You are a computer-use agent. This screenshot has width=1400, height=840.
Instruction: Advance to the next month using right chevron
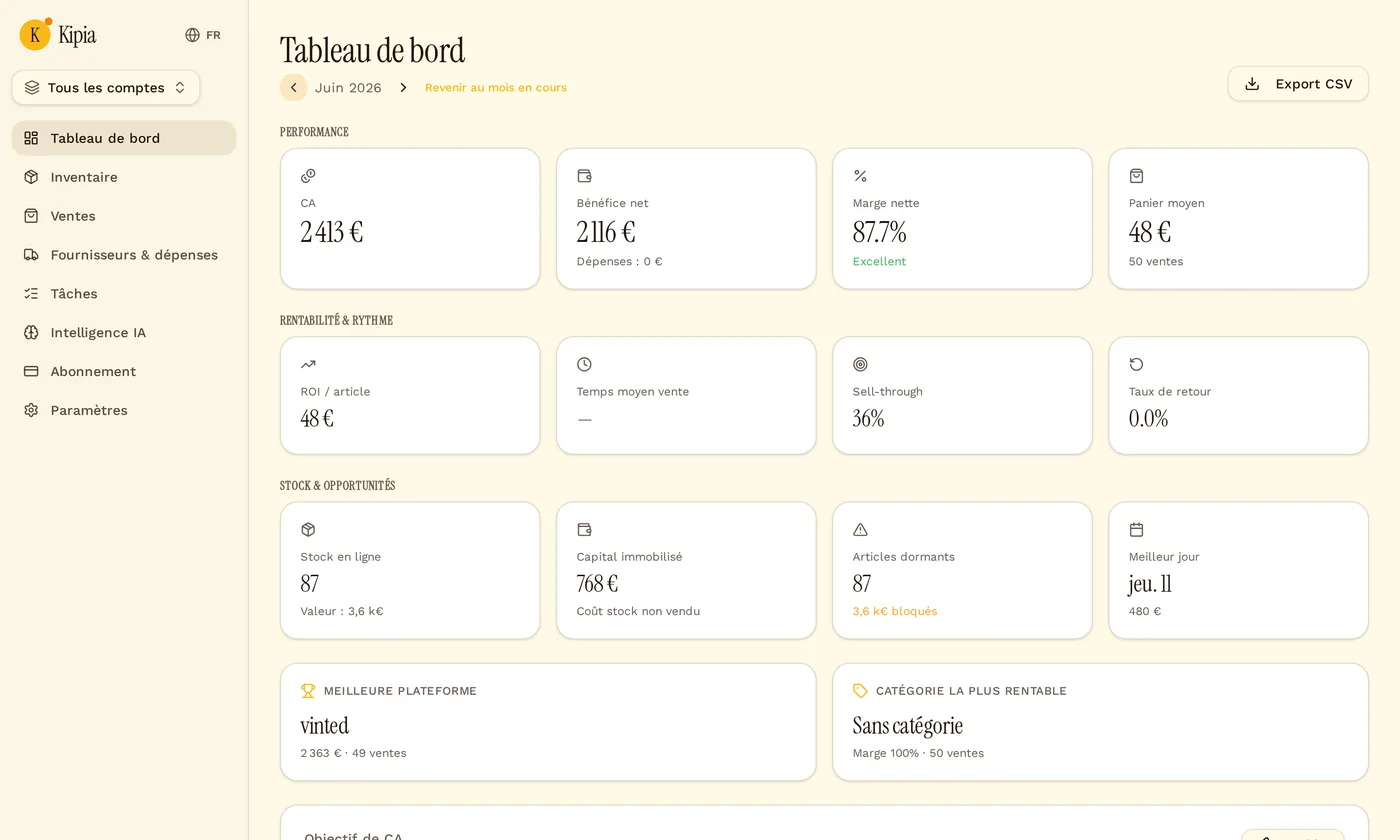[403, 88]
